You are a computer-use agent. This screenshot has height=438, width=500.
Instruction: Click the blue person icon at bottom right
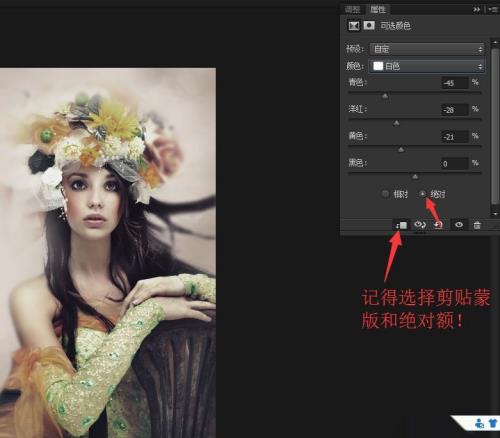click(x=480, y=423)
